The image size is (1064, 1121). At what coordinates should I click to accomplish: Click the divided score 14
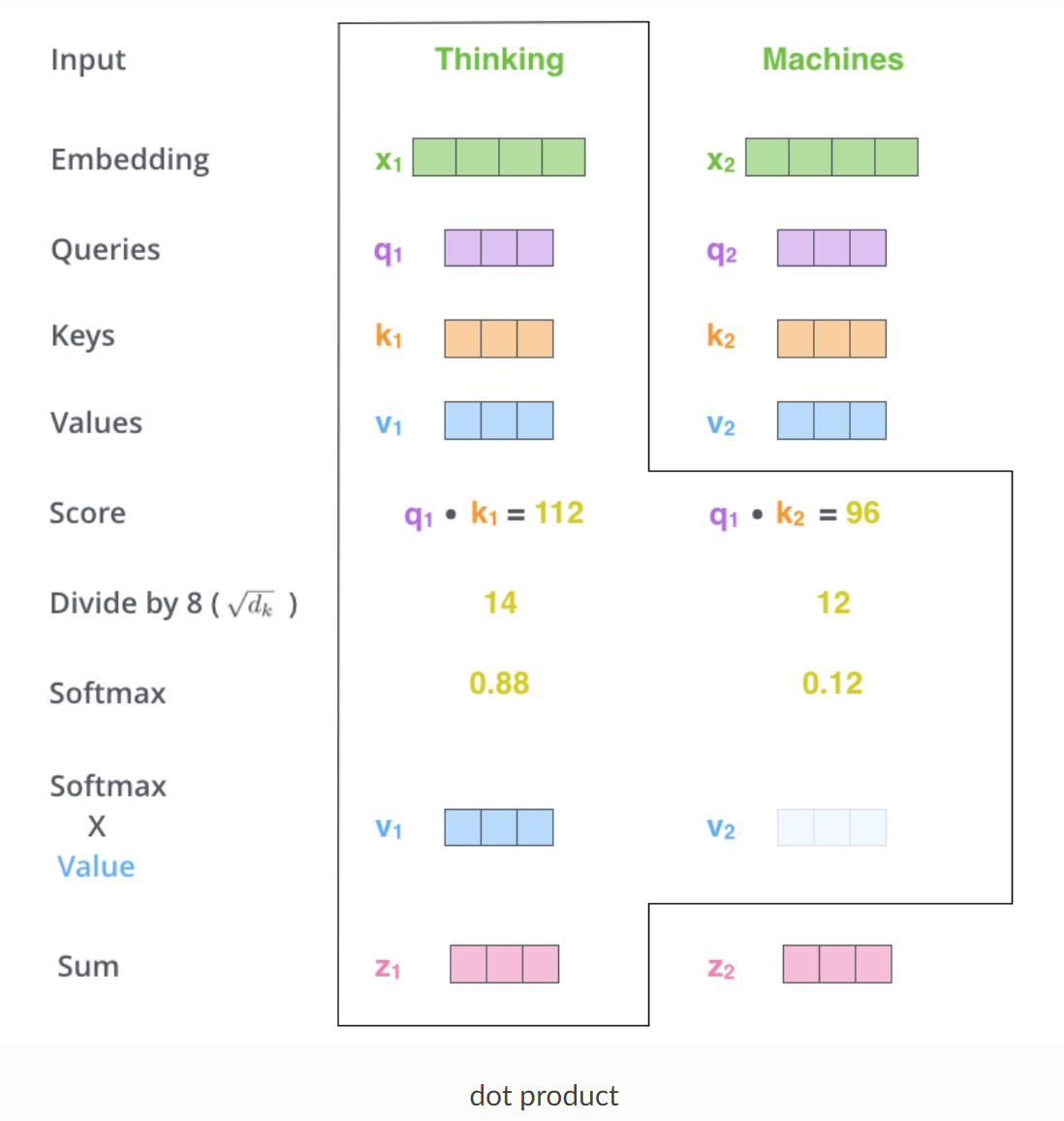click(500, 603)
